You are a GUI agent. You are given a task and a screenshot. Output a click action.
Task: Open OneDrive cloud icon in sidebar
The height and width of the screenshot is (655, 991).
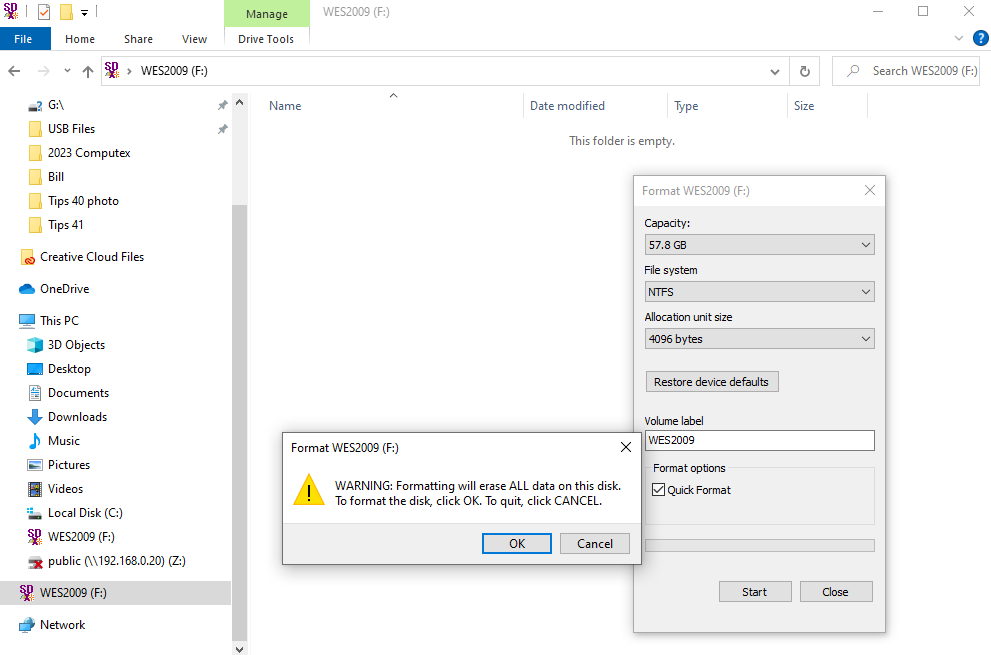[x=27, y=289]
